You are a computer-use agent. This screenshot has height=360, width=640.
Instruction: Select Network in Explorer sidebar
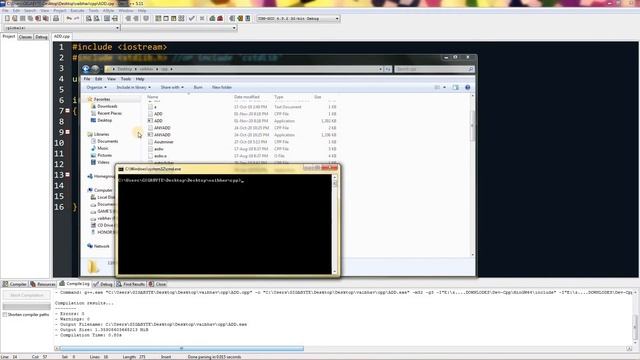coord(98,246)
